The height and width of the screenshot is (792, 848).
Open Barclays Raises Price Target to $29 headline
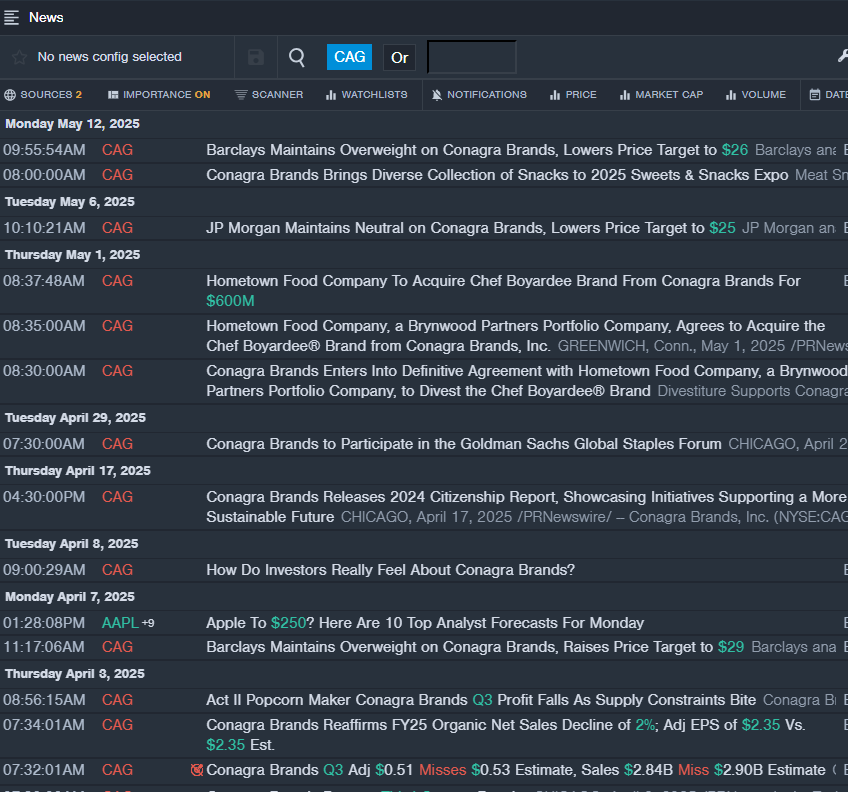tap(475, 646)
